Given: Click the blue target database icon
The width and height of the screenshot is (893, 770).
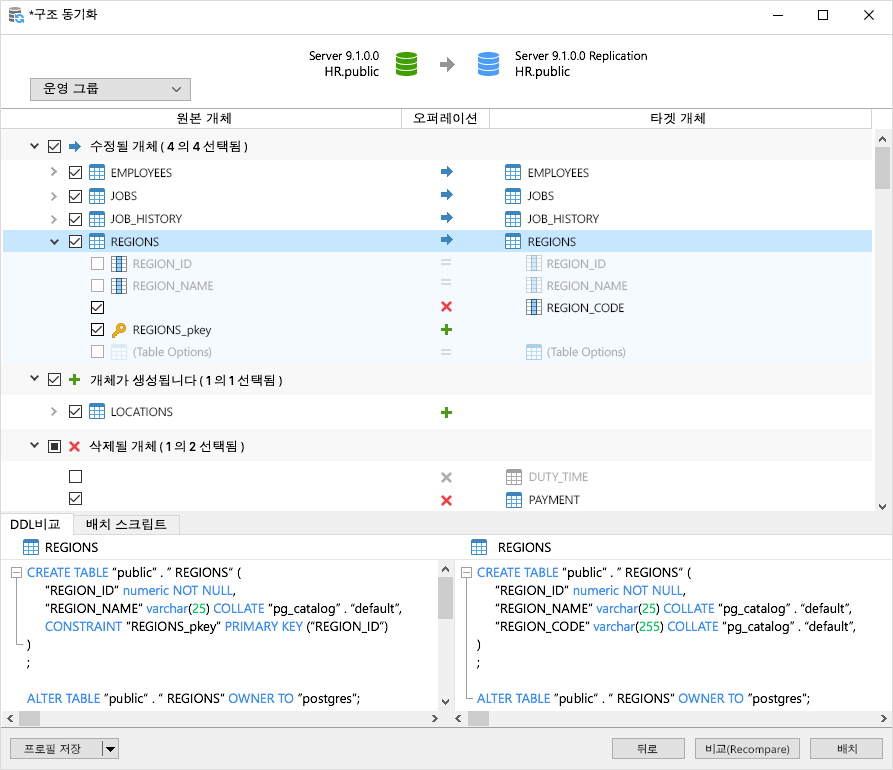Looking at the screenshot, I should [x=488, y=64].
